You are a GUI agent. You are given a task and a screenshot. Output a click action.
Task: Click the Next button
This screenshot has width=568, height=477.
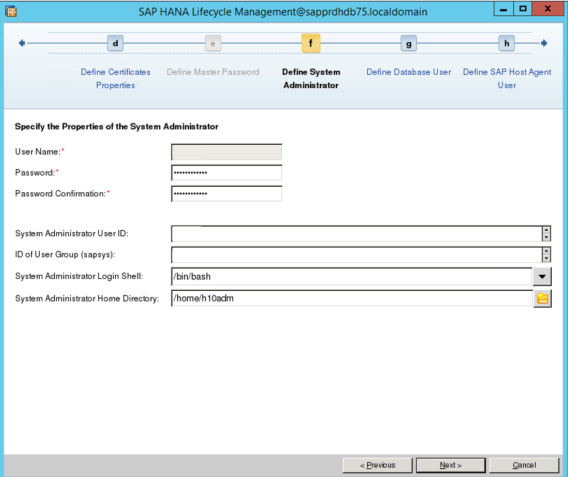pos(451,465)
